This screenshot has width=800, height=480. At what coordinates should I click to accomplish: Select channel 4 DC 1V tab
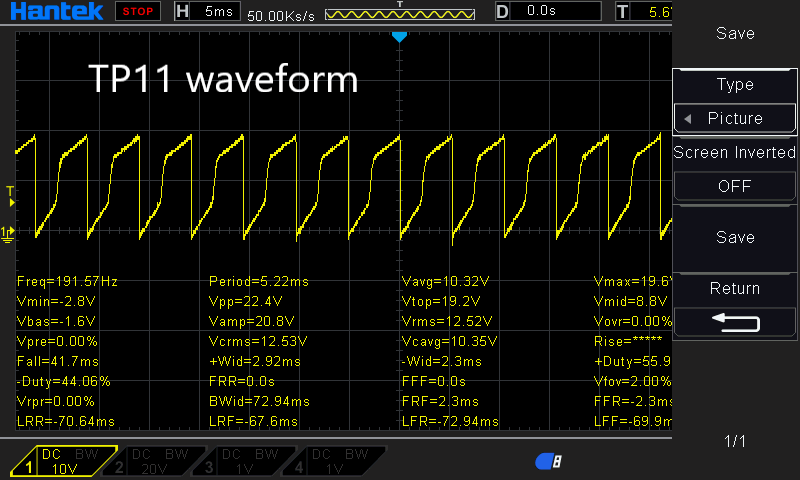coord(334,461)
